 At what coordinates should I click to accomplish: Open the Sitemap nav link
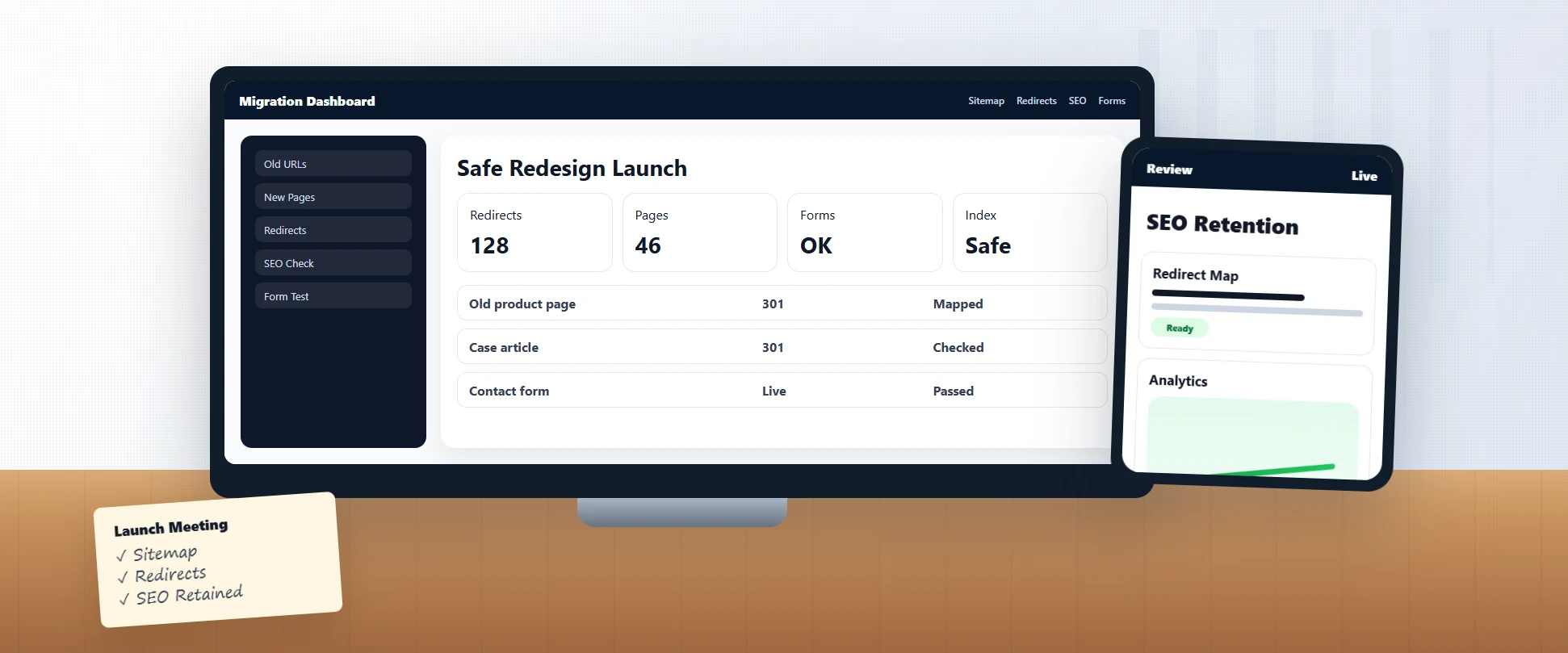(x=986, y=101)
